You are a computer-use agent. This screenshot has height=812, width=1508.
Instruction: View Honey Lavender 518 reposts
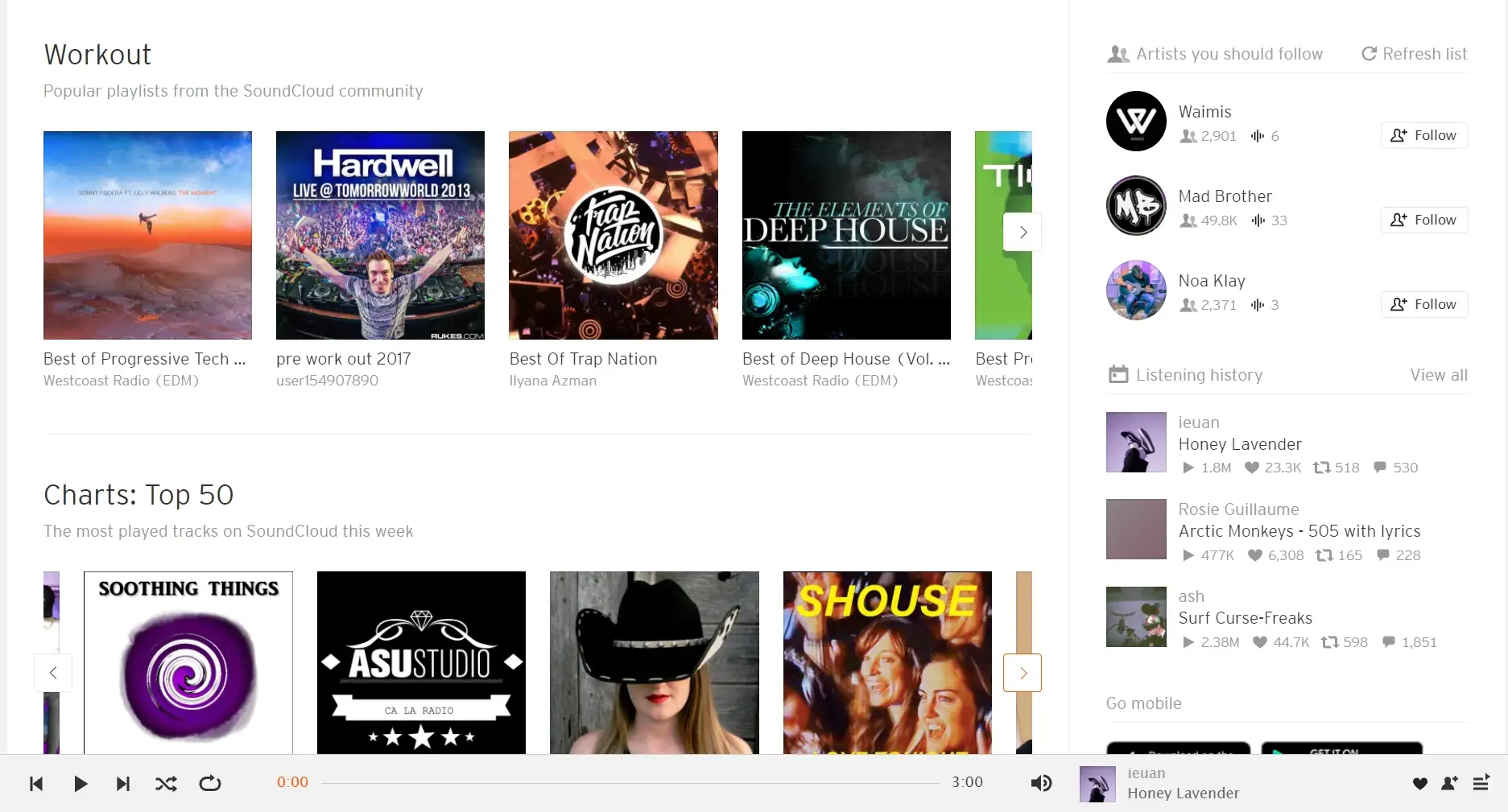coord(1337,468)
